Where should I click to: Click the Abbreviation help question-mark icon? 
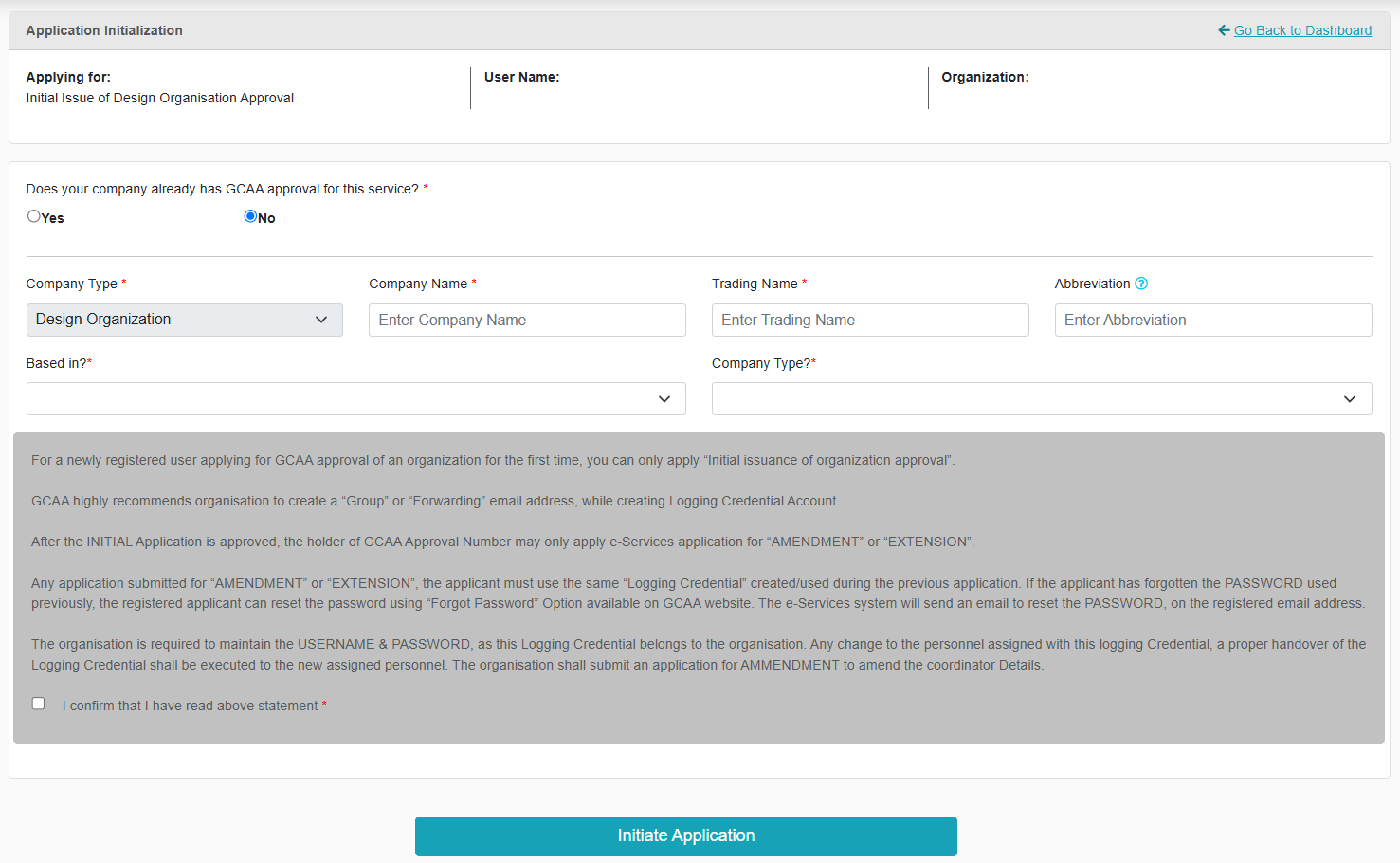tap(1141, 284)
